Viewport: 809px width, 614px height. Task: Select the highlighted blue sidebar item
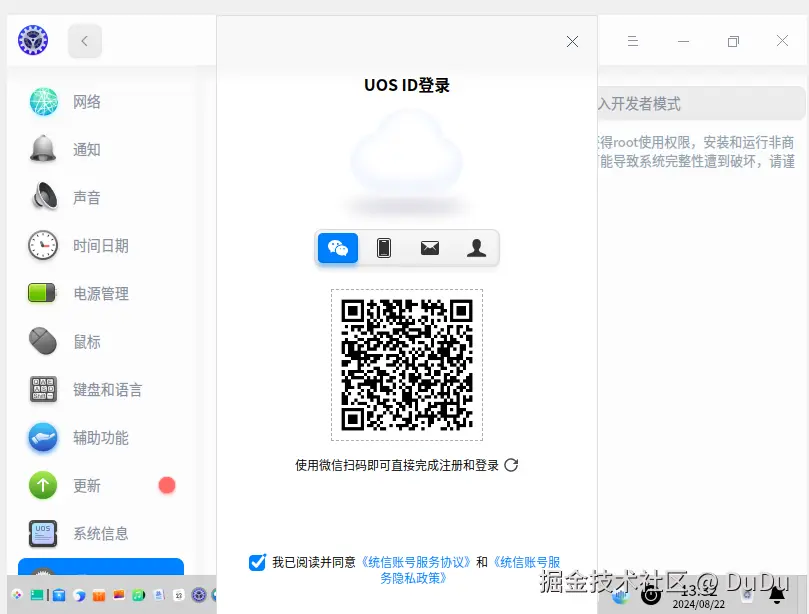(101, 567)
